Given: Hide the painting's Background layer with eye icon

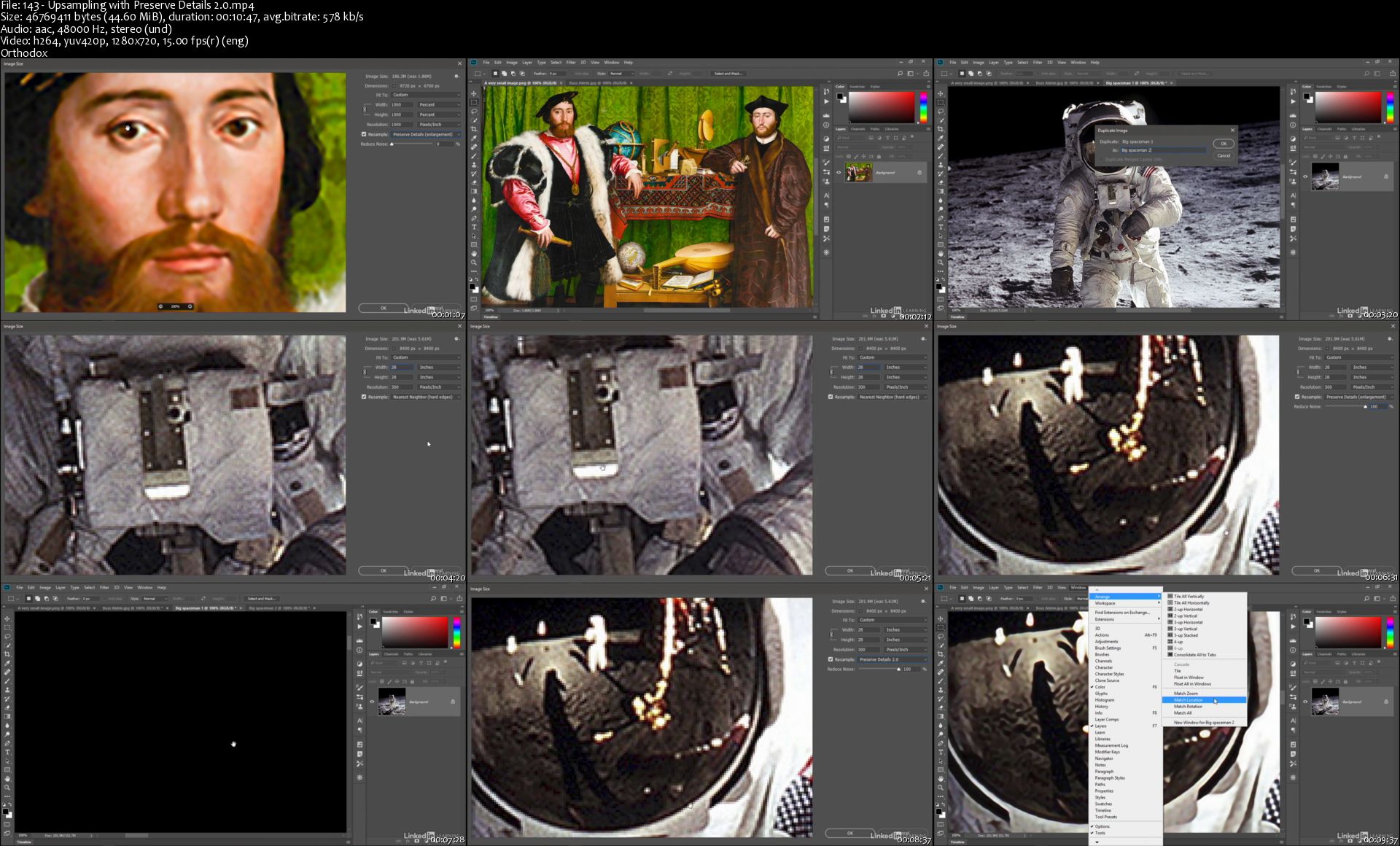Looking at the screenshot, I should click(839, 173).
